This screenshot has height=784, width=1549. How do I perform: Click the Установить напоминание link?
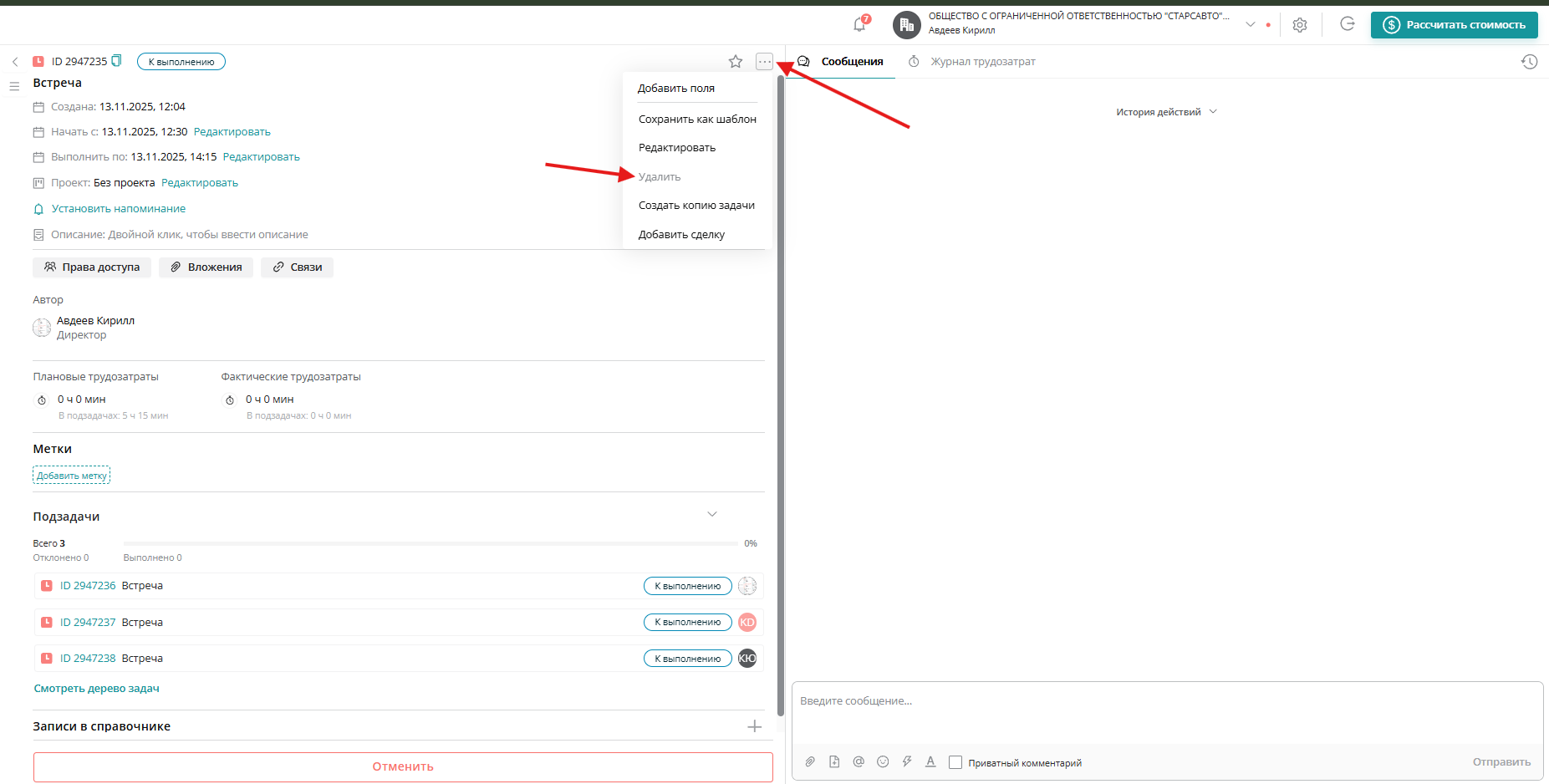[x=119, y=209]
